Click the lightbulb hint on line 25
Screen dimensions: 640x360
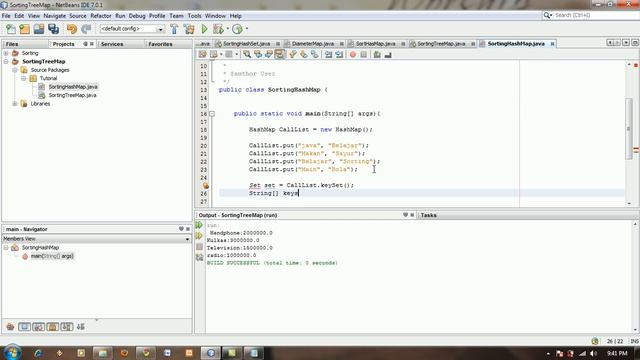tap(206, 186)
